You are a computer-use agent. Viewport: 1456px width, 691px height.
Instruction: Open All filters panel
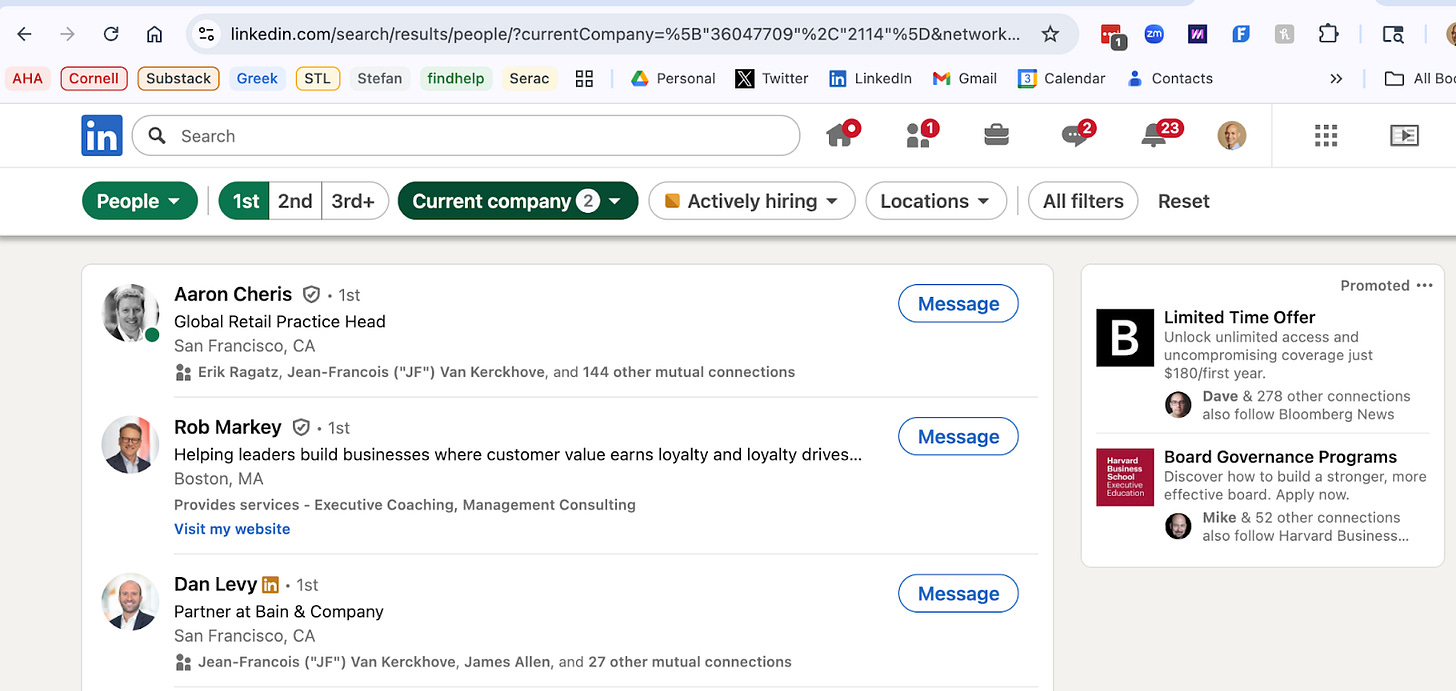pyautogui.click(x=1083, y=201)
